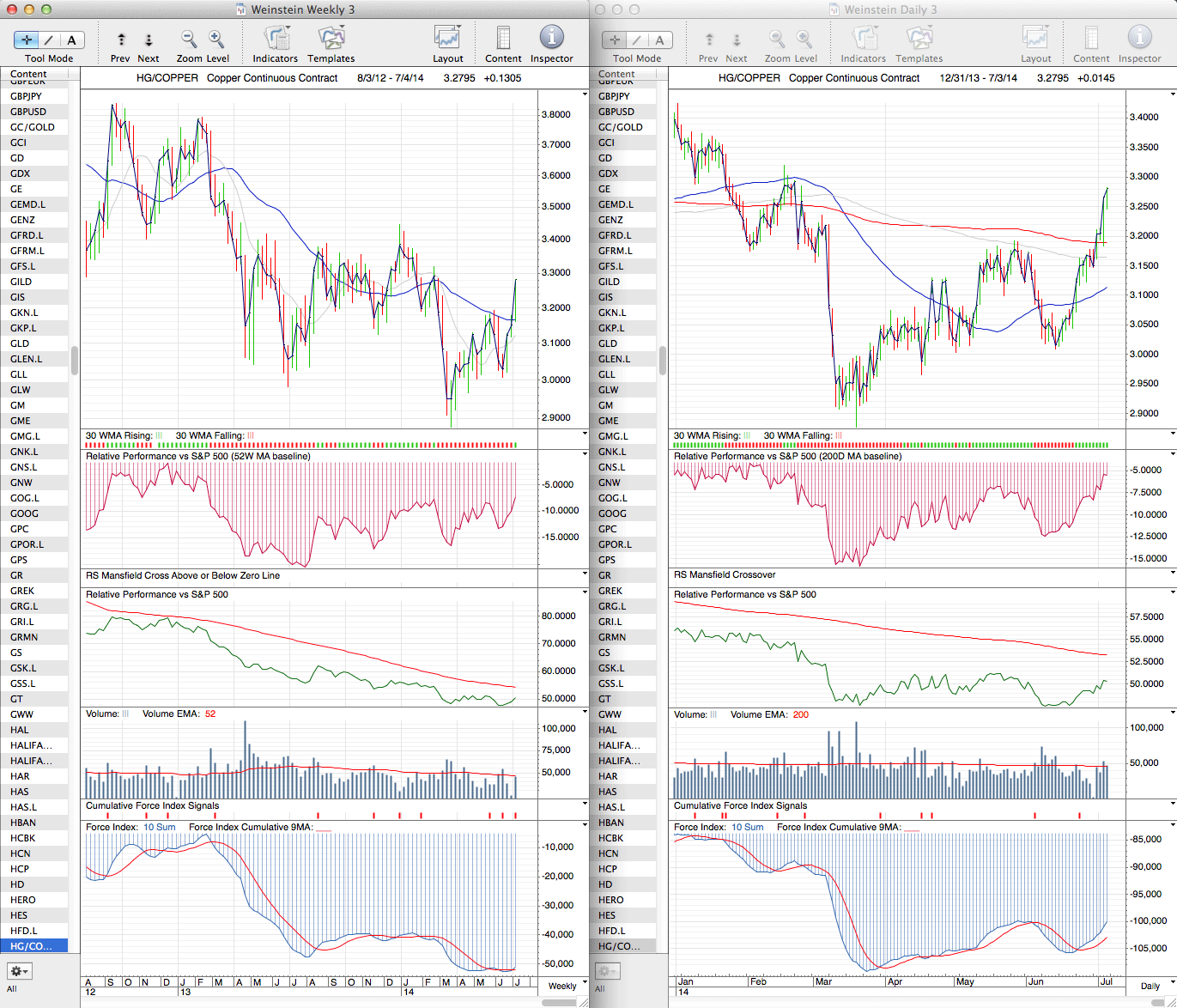The width and height of the screenshot is (1177, 1008).
Task: Show the Inspector in Weekly window
Action: point(551,39)
